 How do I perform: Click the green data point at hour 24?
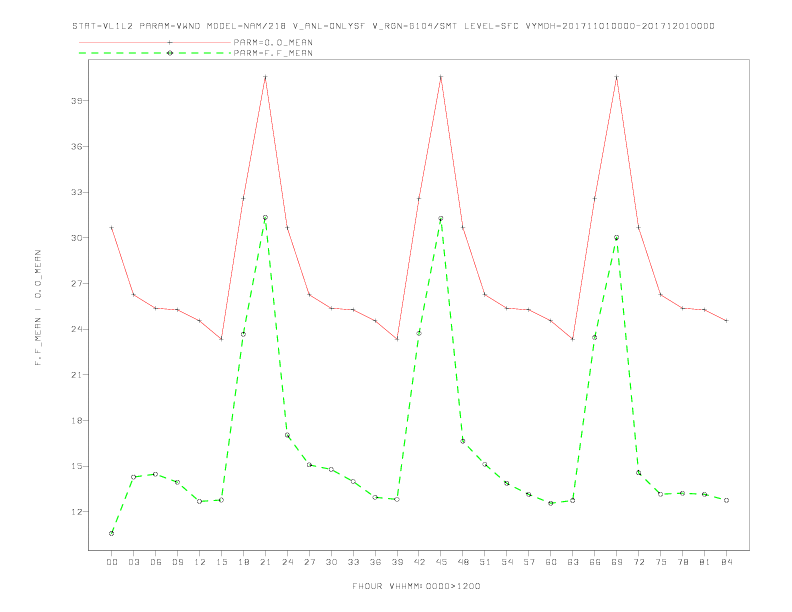tap(287, 435)
